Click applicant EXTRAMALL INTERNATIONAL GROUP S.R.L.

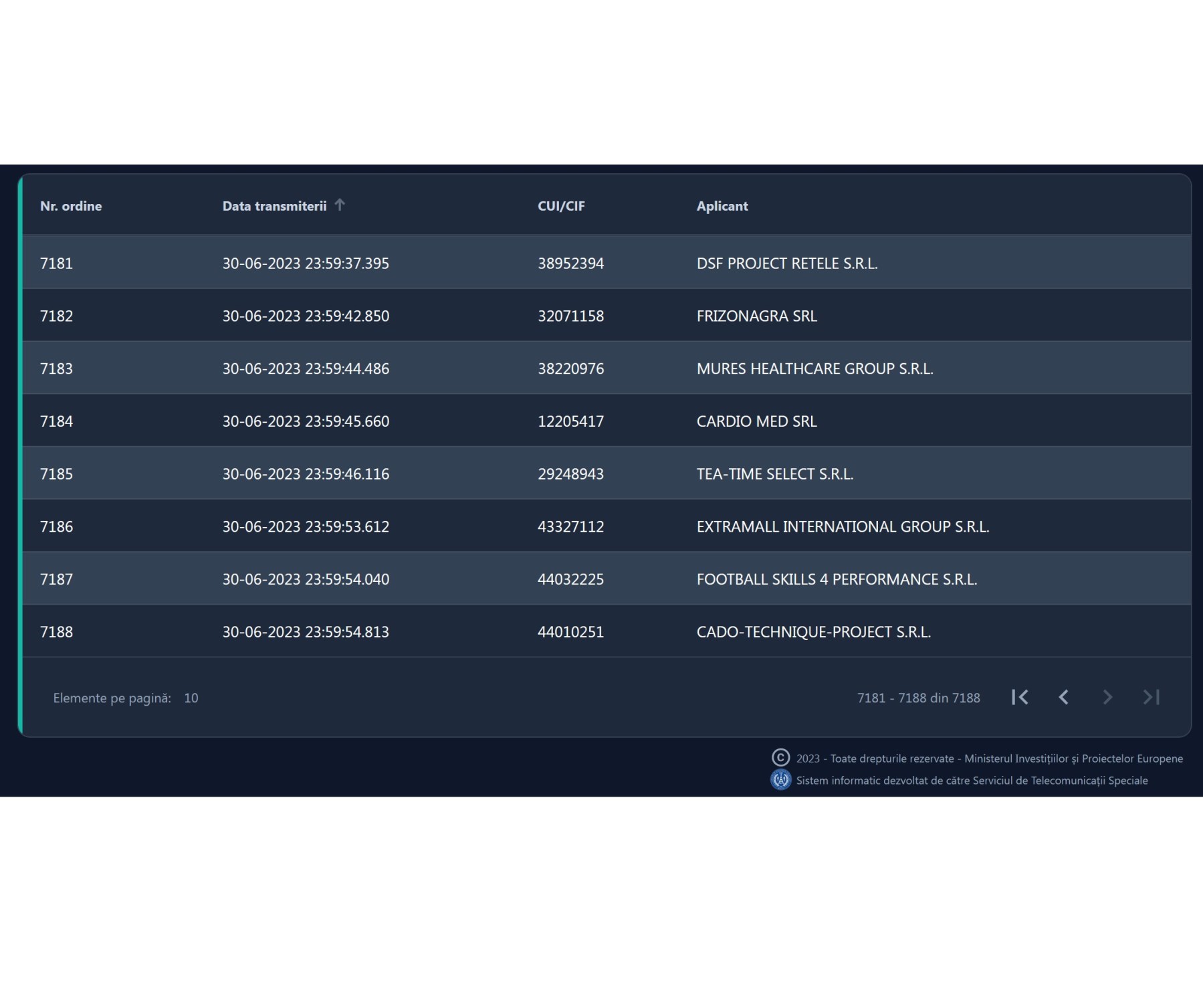point(843,527)
